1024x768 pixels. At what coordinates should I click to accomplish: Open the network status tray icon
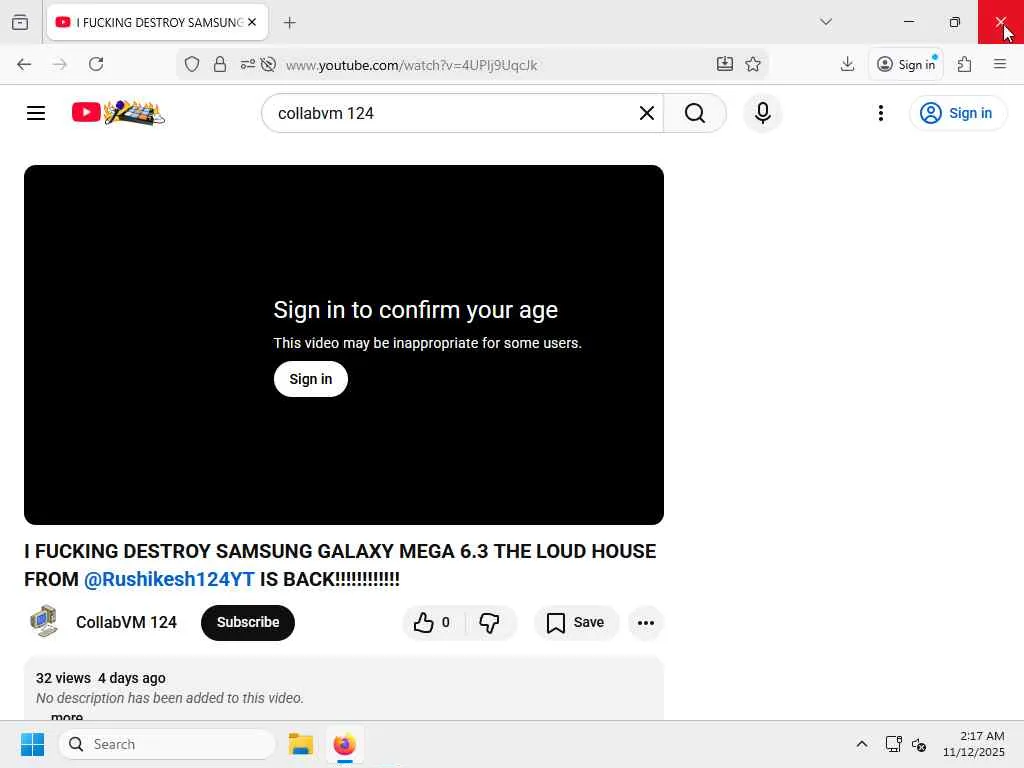(893, 744)
